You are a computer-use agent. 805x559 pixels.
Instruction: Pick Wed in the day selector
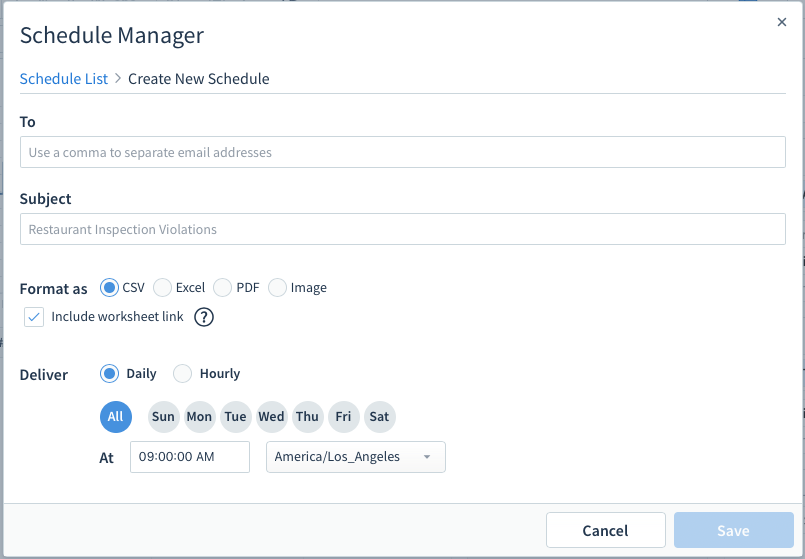pos(272,417)
